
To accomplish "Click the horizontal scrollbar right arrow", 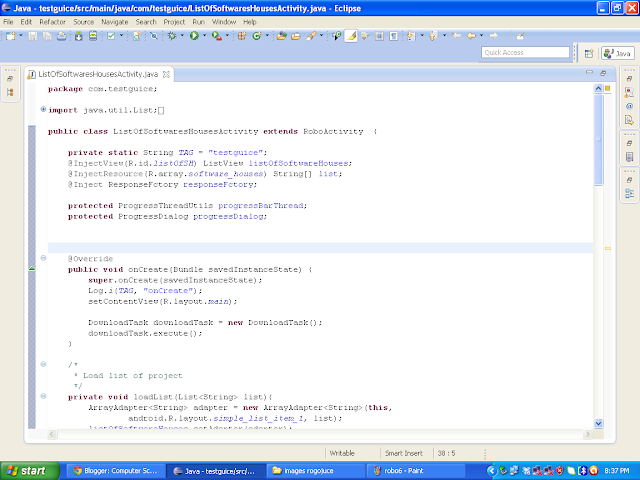I will [x=588, y=434].
